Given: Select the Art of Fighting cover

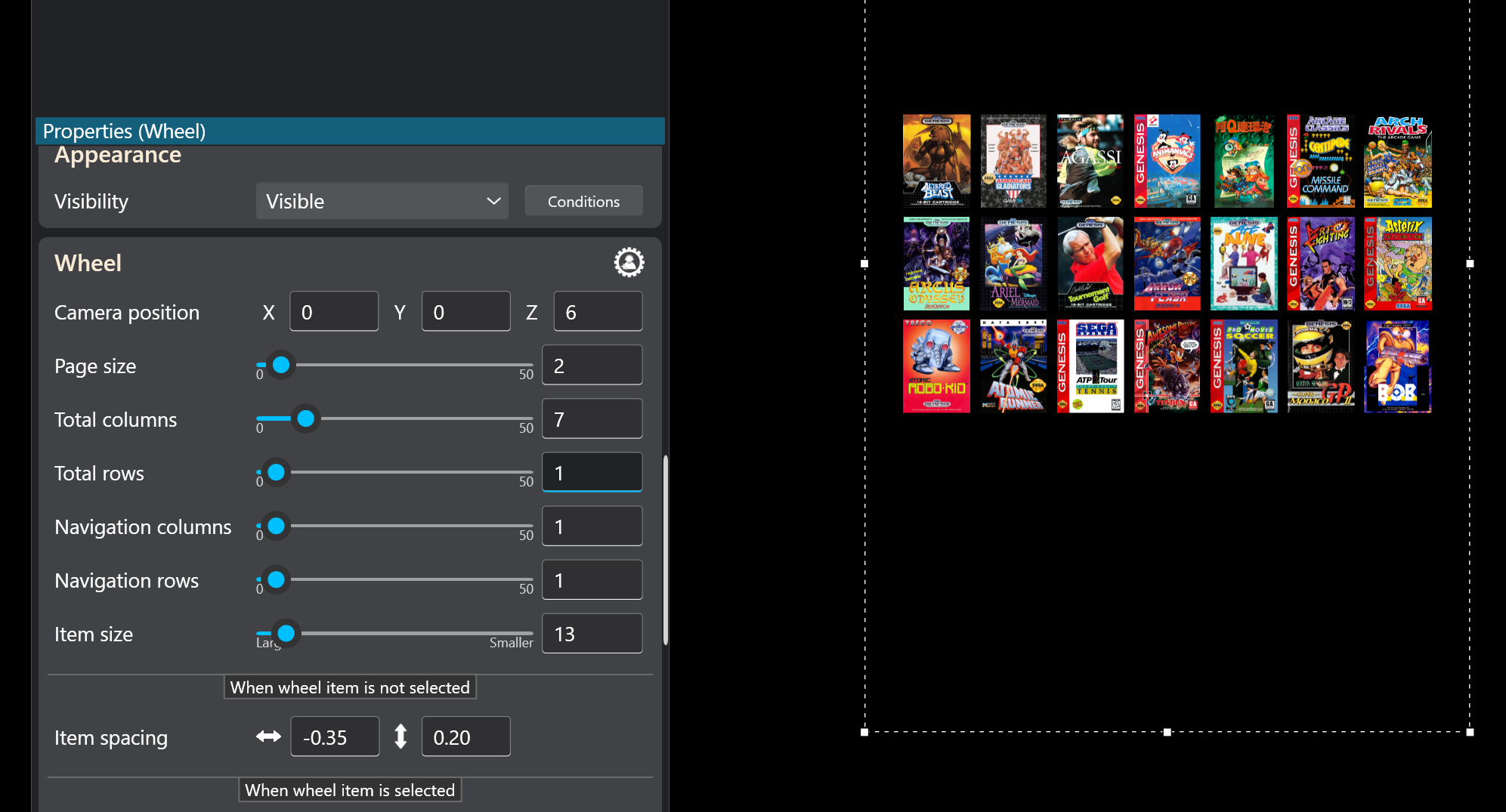Looking at the screenshot, I should tap(1320, 264).
